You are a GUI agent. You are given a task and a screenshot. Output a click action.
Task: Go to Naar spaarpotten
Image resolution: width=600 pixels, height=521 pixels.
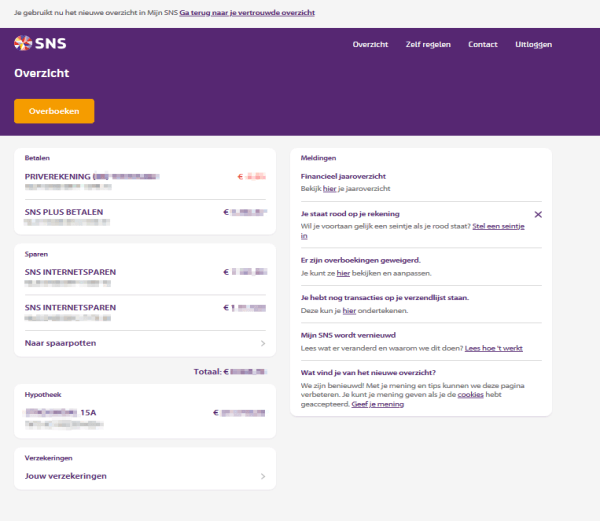pos(145,343)
